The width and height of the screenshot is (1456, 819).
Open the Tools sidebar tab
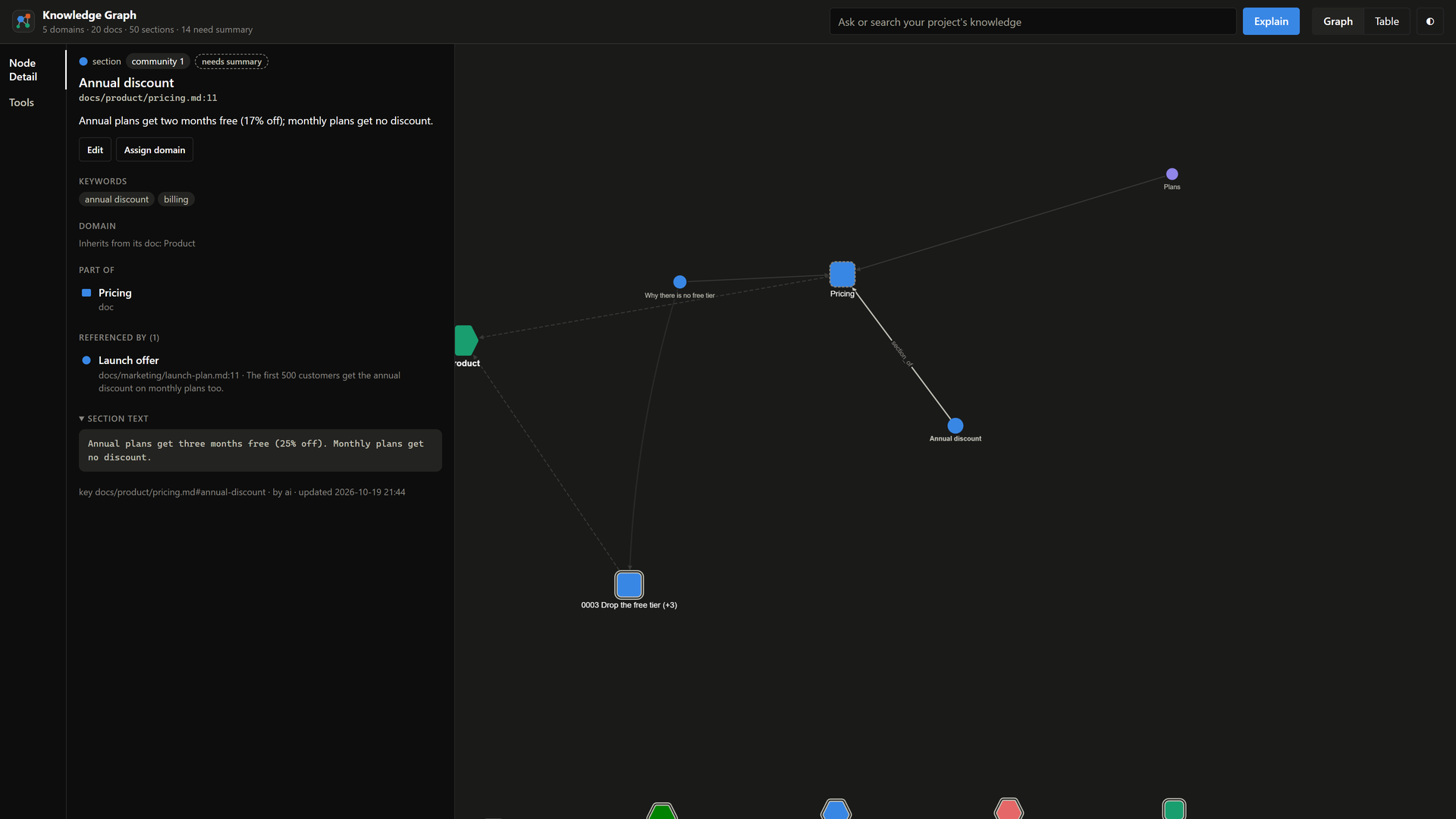[x=33, y=102]
